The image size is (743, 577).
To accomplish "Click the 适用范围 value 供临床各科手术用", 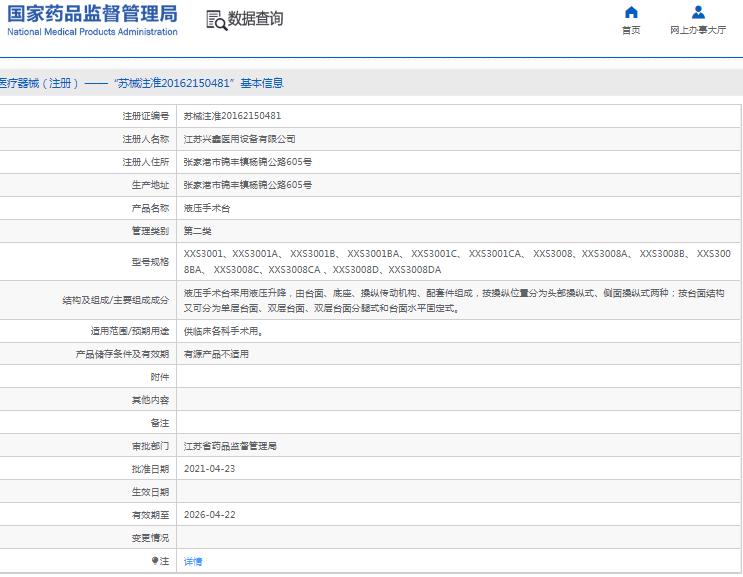I will (x=223, y=330).
